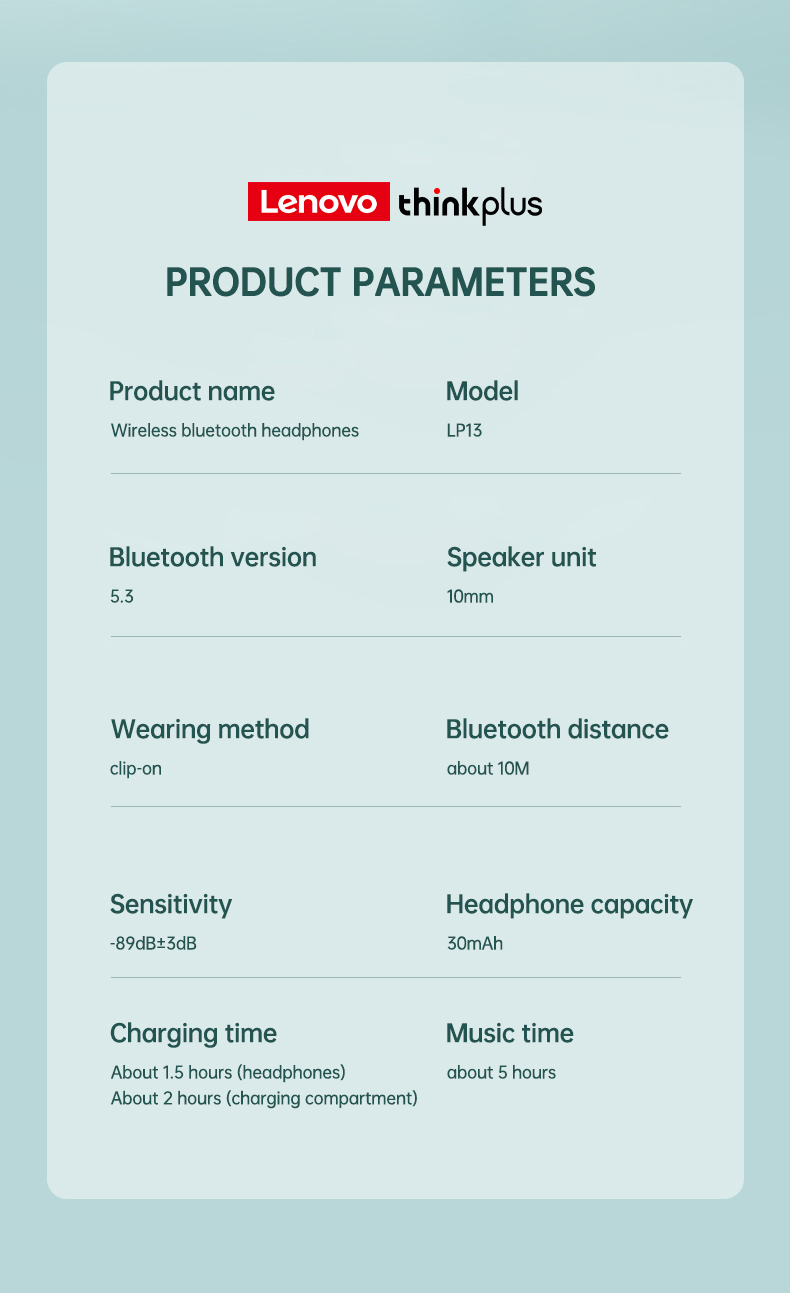The image size is (790, 1293).
Task: Select the 5.3 version value
Action: coord(122,597)
